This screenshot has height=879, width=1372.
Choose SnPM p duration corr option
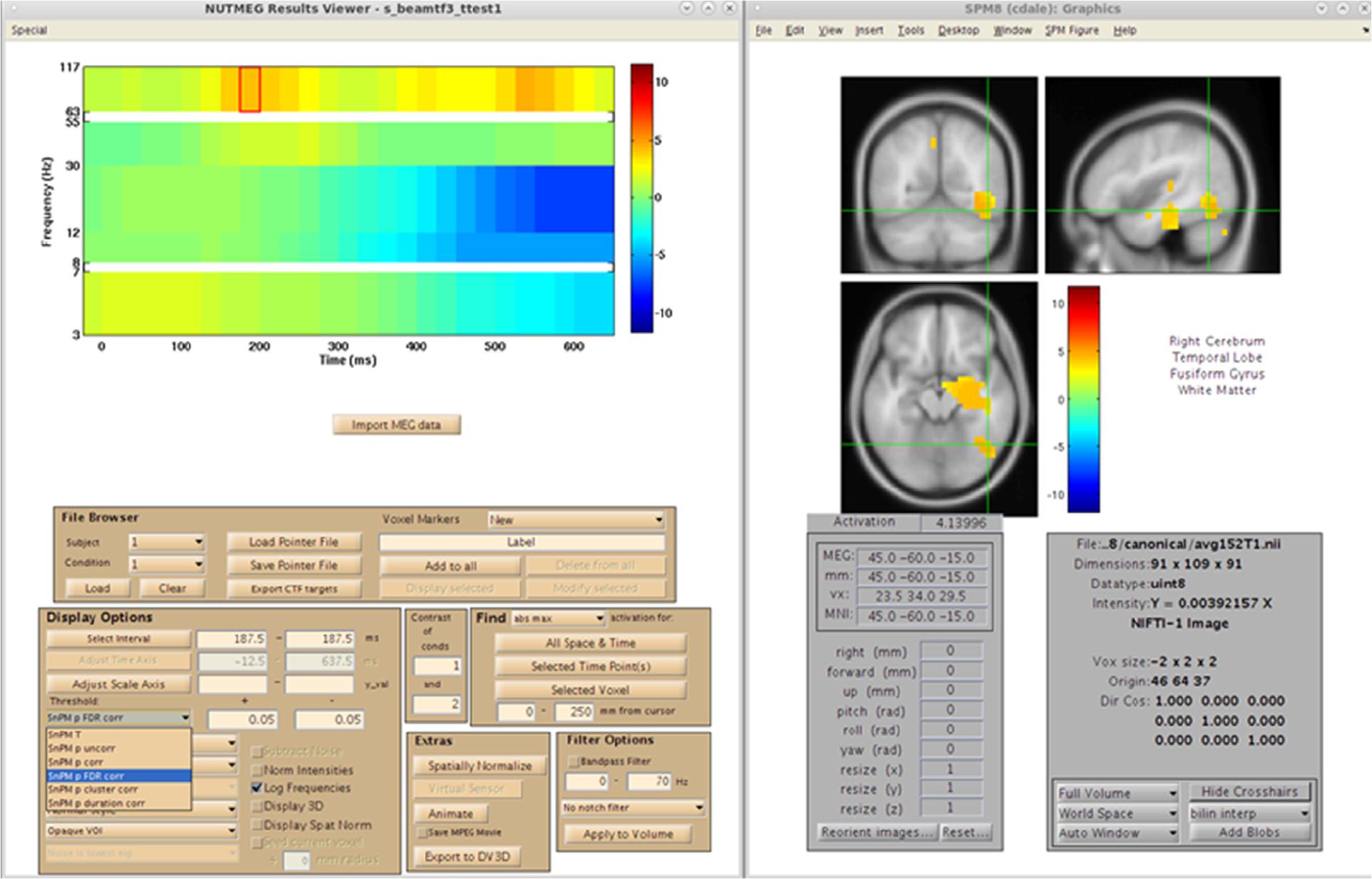tap(119, 803)
